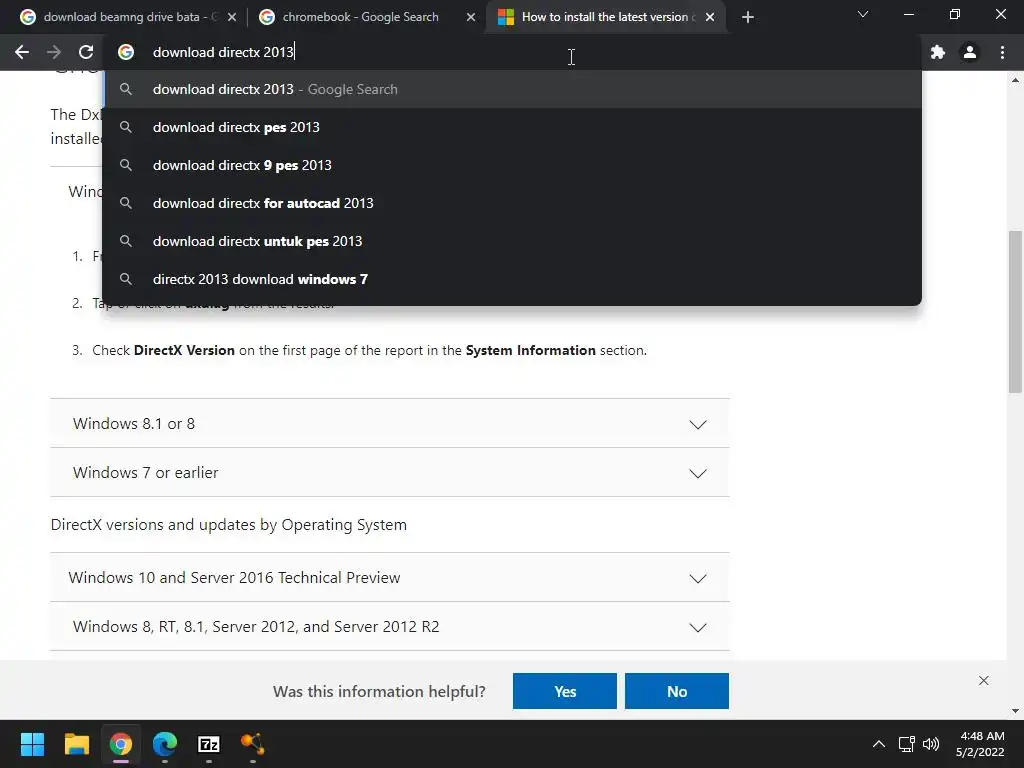Click the browser forward arrow
1024x768 pixels.
tap(54, 52)
